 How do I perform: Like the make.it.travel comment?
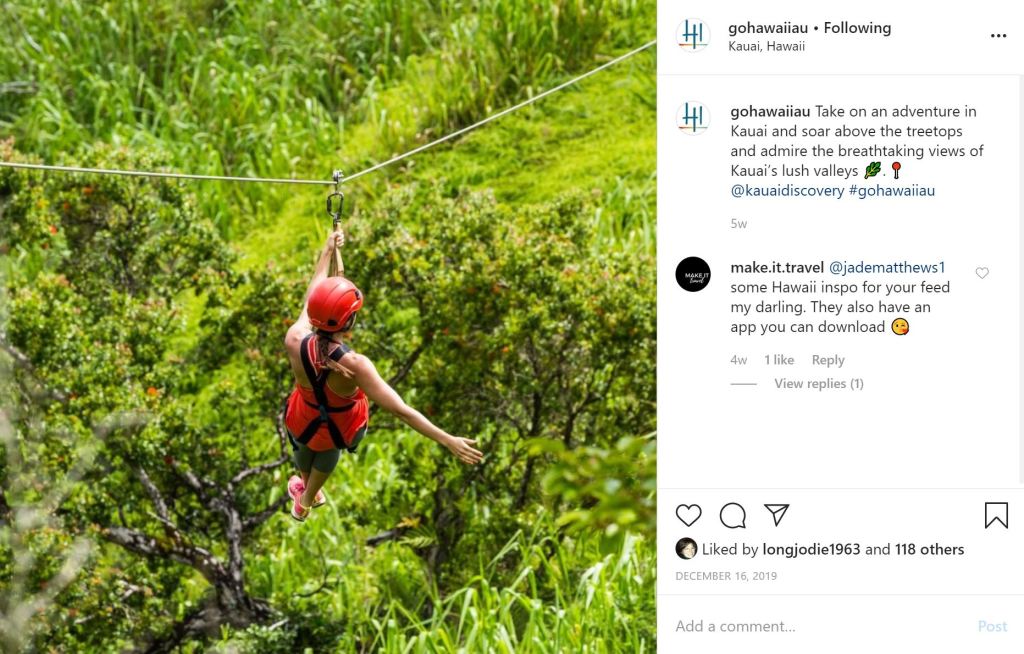point(982,273)
